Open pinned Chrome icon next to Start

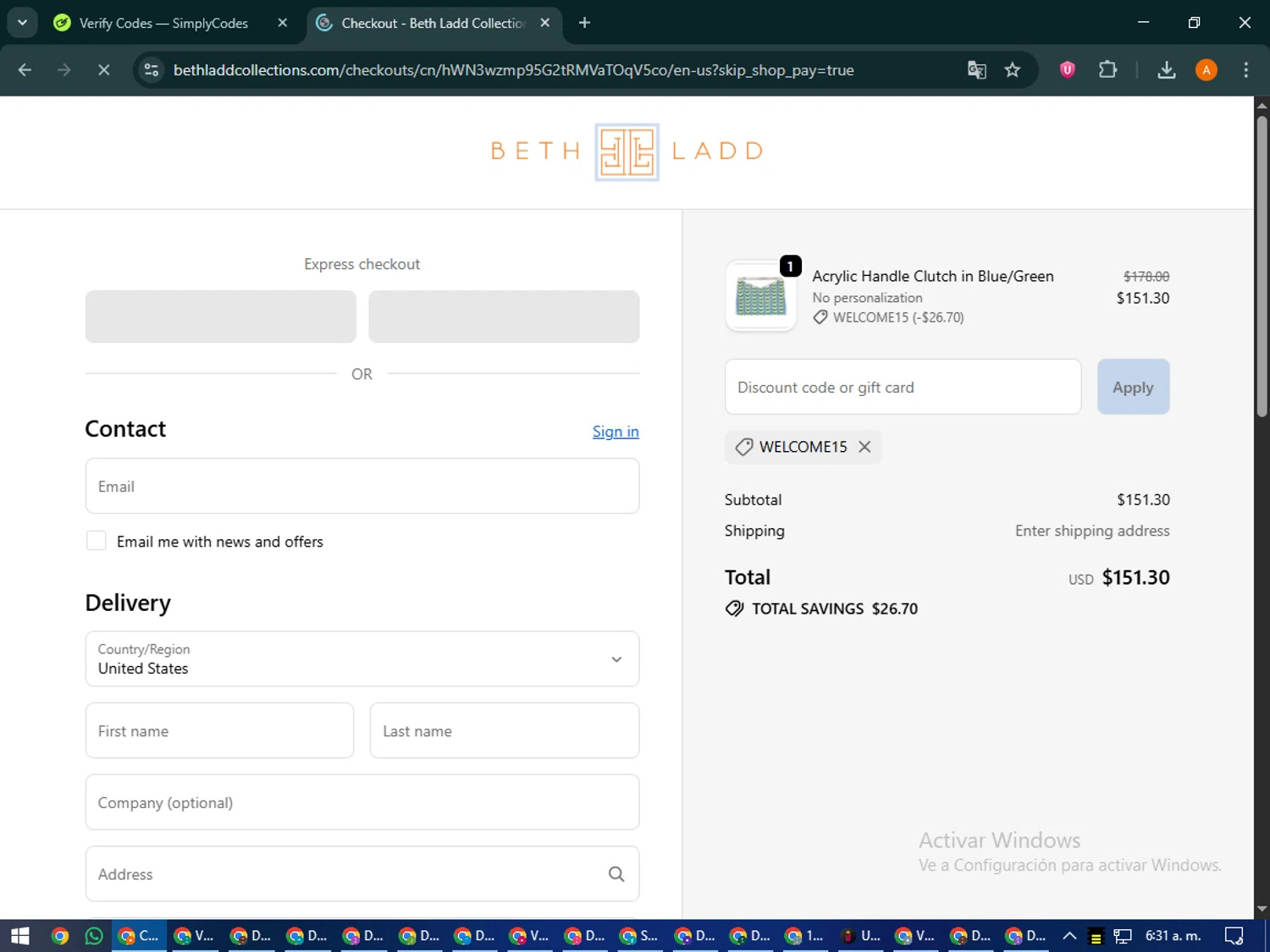(x=59, y=936)
